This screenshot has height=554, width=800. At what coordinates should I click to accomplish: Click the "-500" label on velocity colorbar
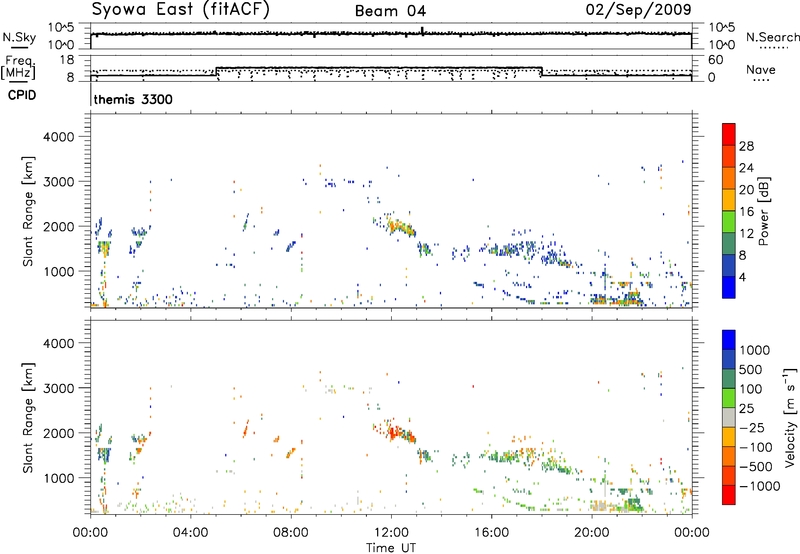point(756,466)
